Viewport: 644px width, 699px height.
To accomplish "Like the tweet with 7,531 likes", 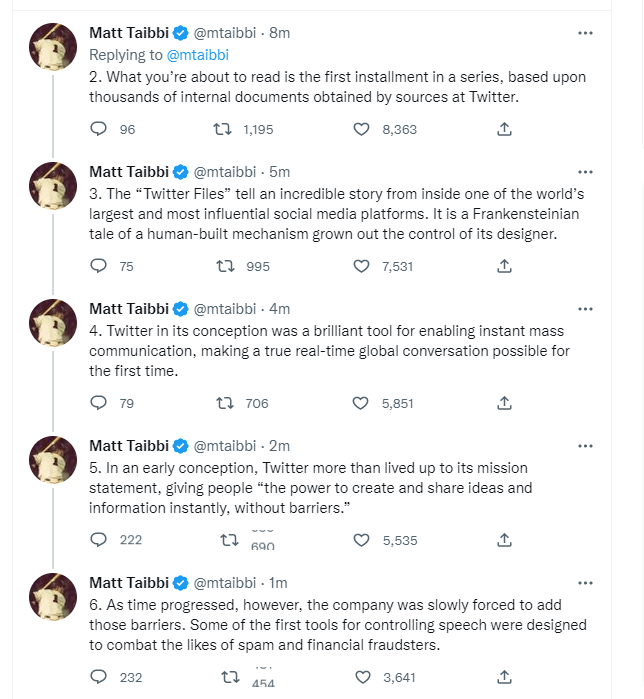I will coord(361,266).
